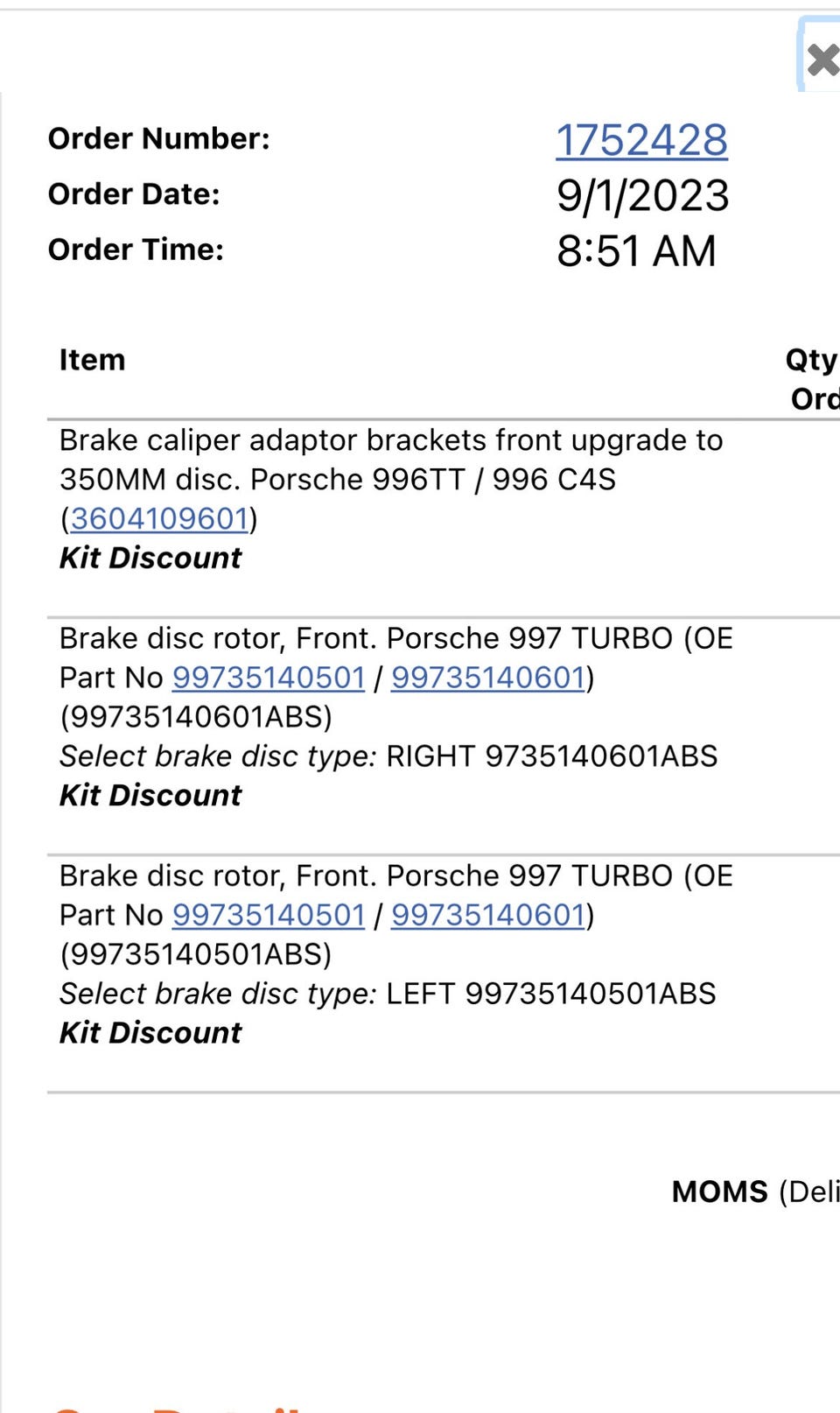840x1413 pixels.
Task: Click the Qty Ord column header
Action: coord(812,378)
